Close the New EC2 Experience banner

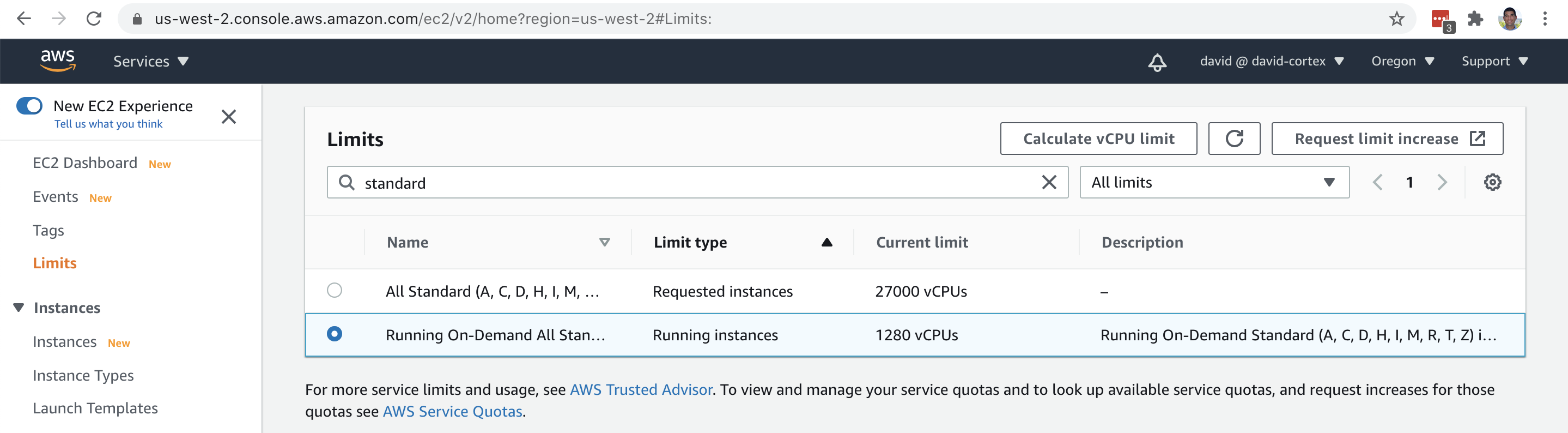coord(229,116)
